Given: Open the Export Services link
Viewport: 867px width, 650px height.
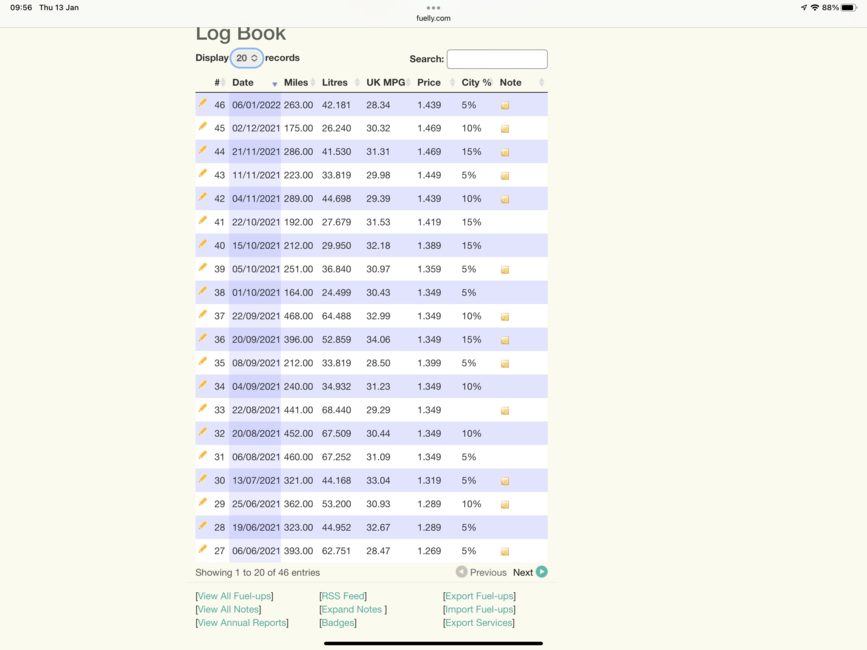Looking at the screenshot, I should click(479, 622).
